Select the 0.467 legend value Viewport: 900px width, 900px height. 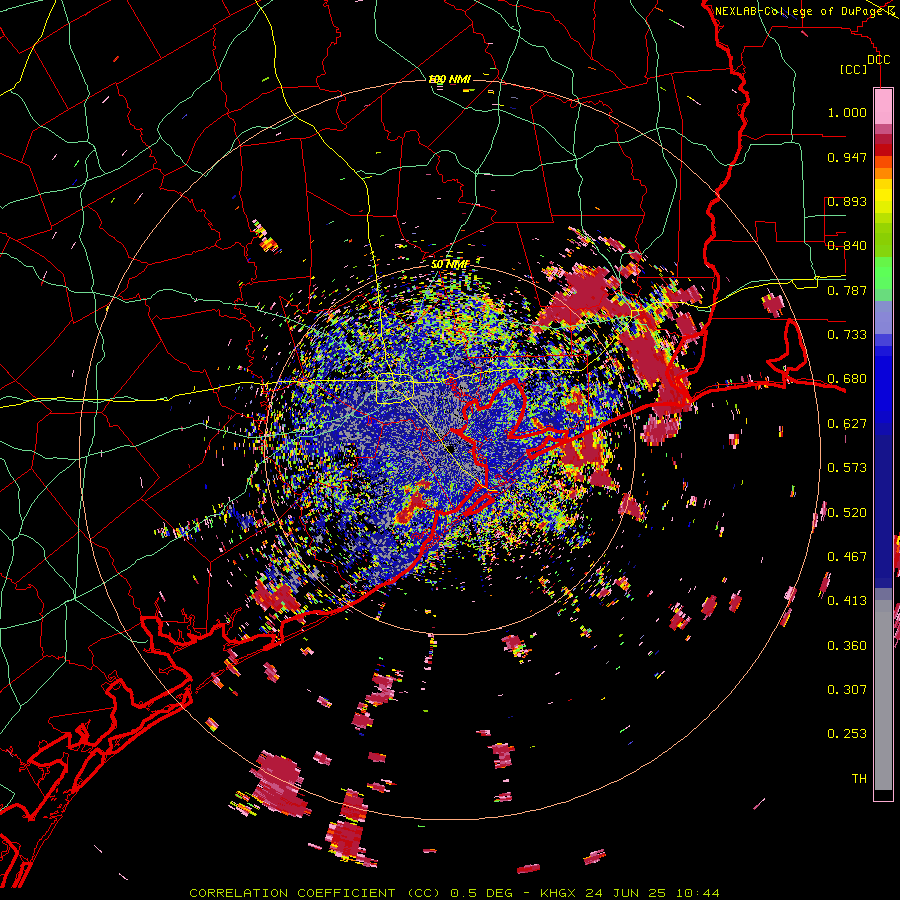[x=847, y=557]
